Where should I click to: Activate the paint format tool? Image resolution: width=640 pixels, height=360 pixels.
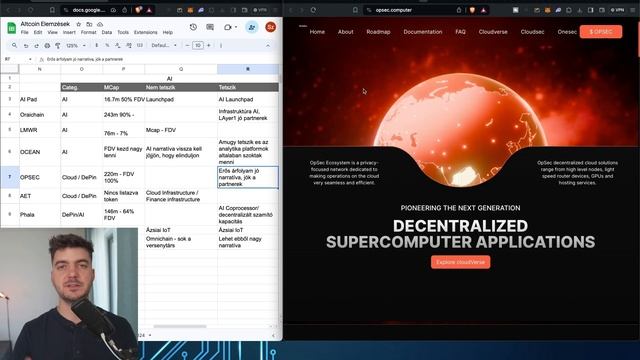(x=58, y=45)
